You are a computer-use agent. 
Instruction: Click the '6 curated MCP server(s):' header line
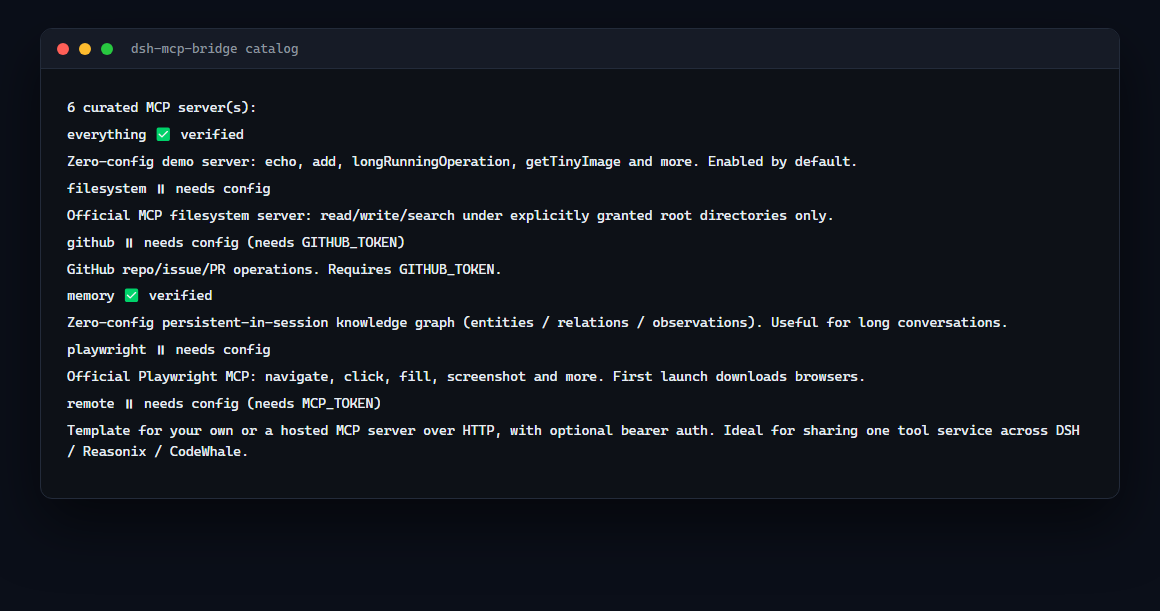pos(161,107)
